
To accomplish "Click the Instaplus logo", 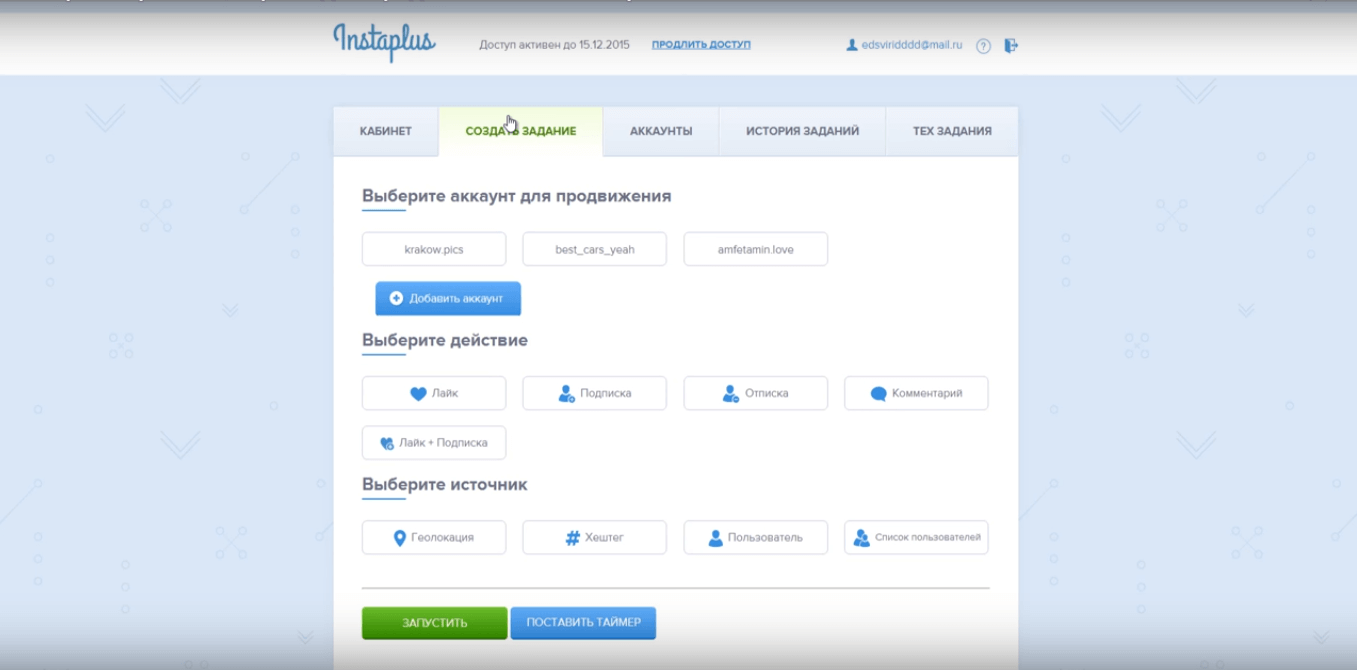I will coord(384,42).
